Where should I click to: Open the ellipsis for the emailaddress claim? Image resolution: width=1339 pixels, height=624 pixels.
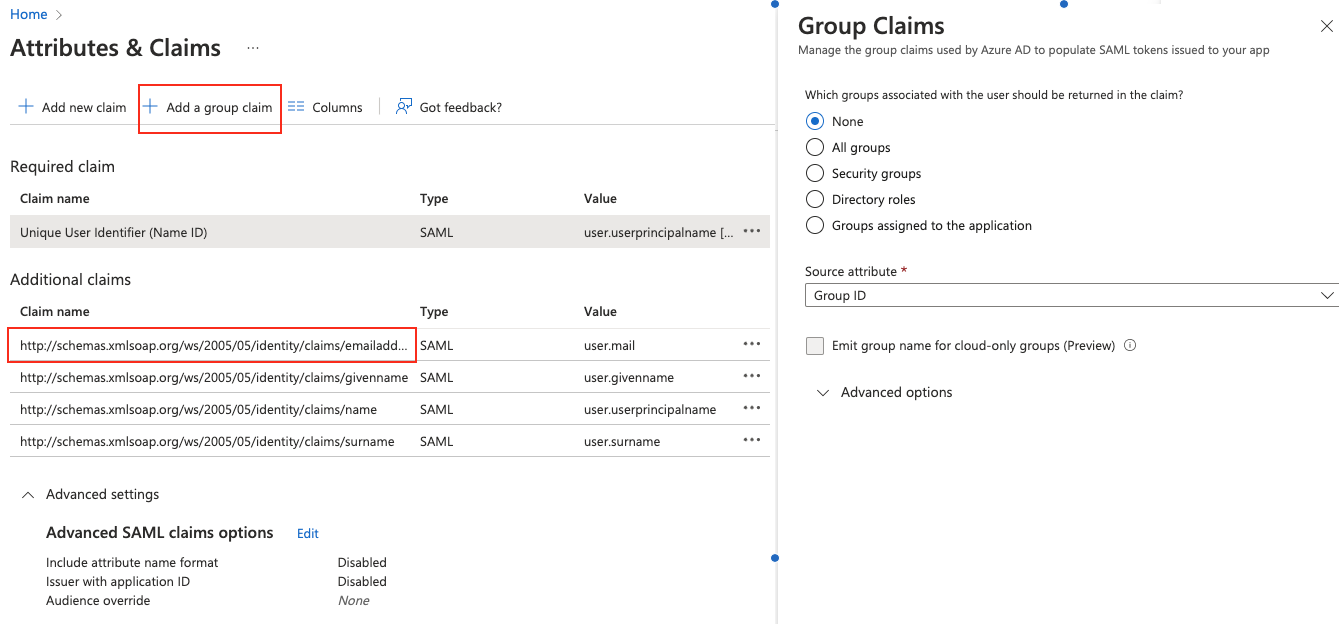click(x=751, y=345)
